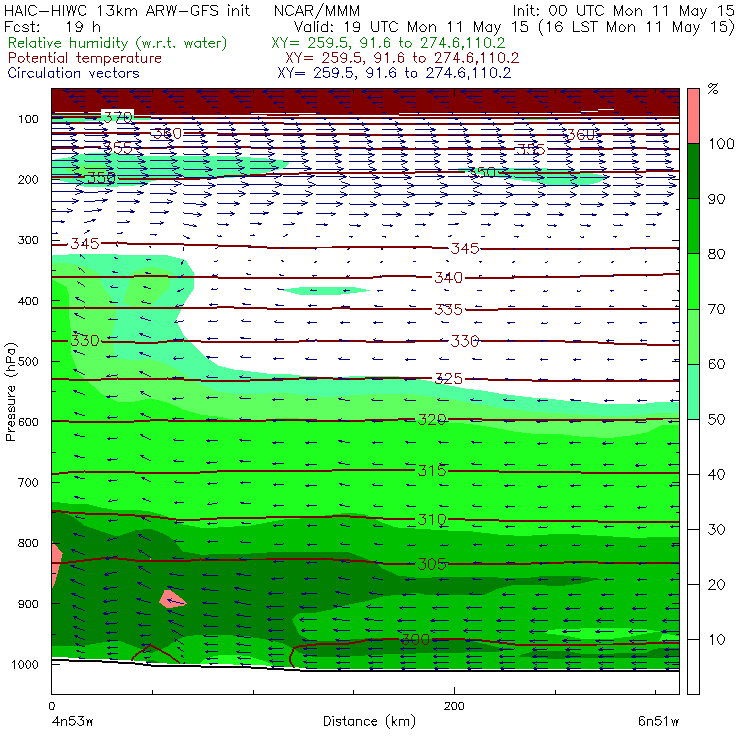Click the title 'HAIC-HIWC 13km ARW-GFS init'
Screen dimensions: 740x740
coord(127,10)
